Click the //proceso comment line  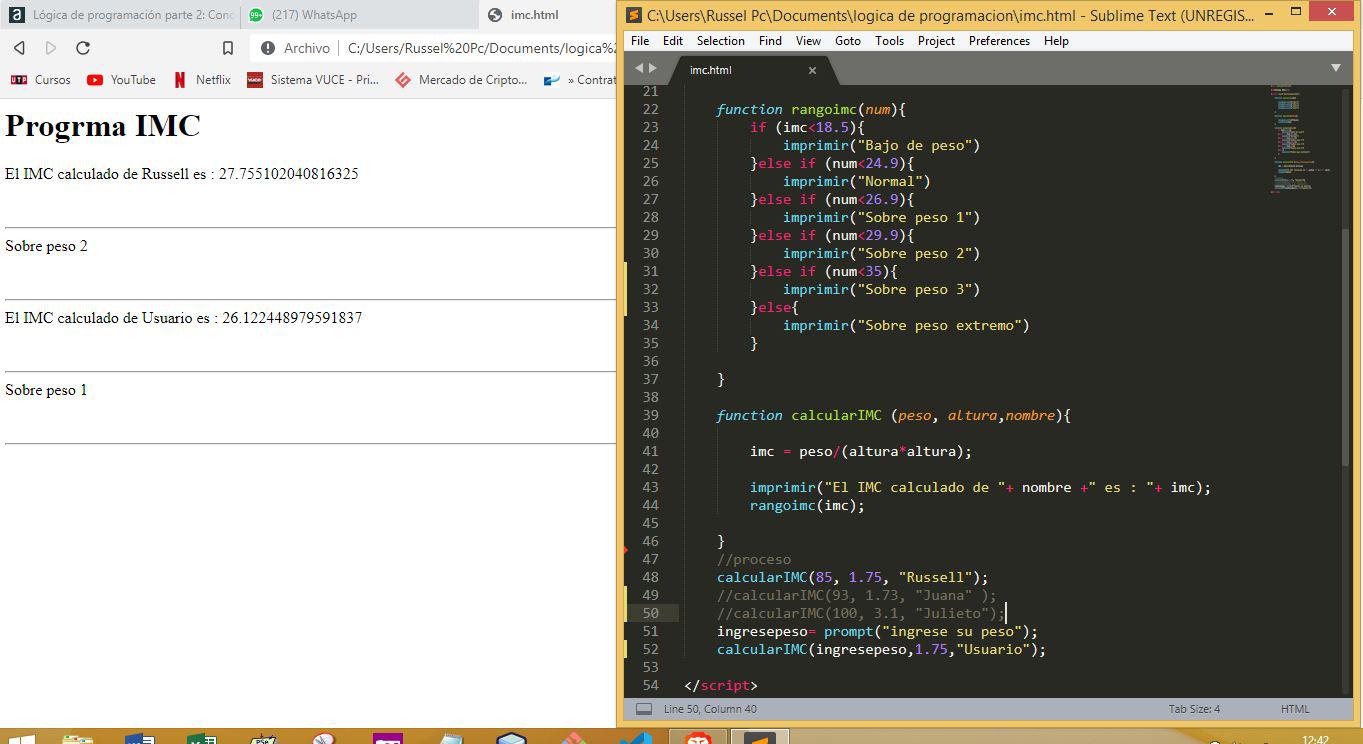(x=753, y=559)
